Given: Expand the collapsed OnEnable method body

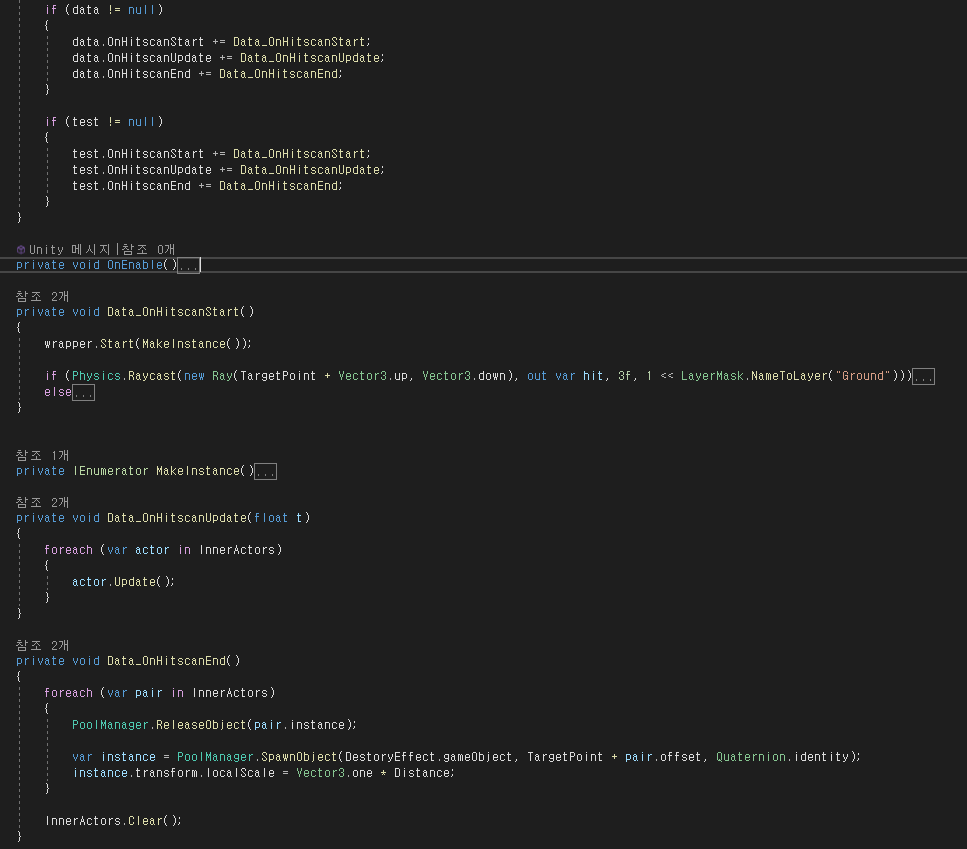Looking at the screenshot, I should [x=189, y=266].
